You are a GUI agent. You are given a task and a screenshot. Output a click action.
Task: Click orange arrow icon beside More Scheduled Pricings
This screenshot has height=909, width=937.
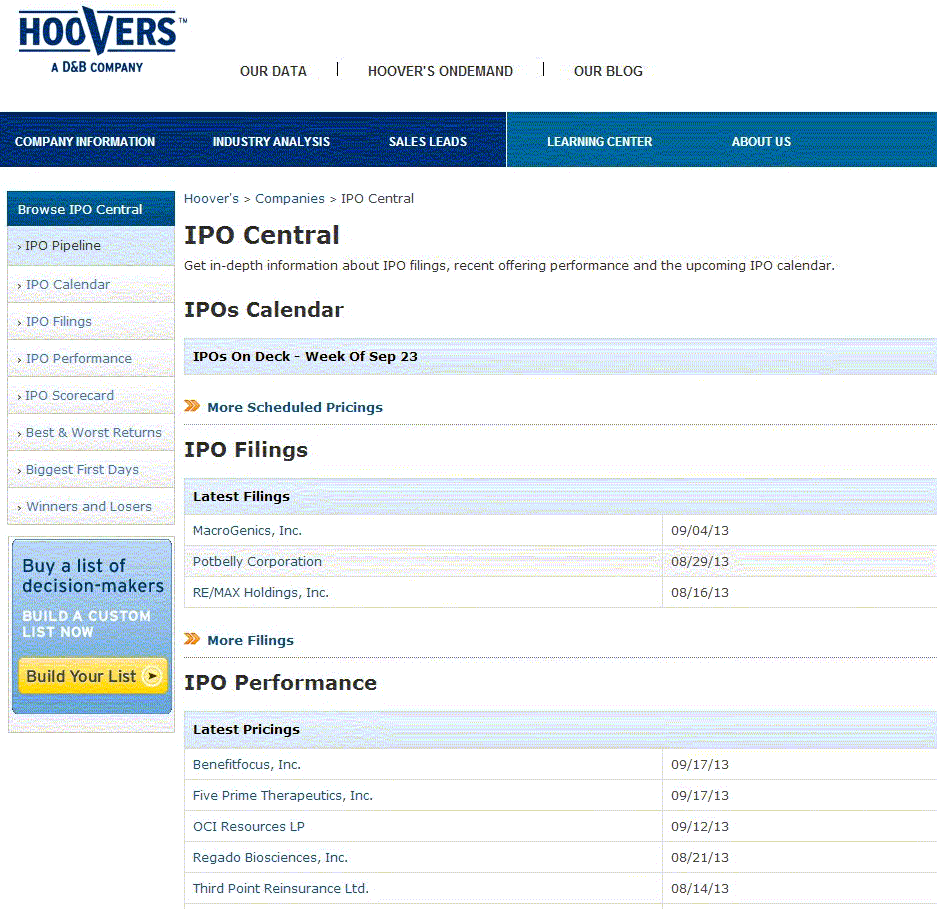192,406
